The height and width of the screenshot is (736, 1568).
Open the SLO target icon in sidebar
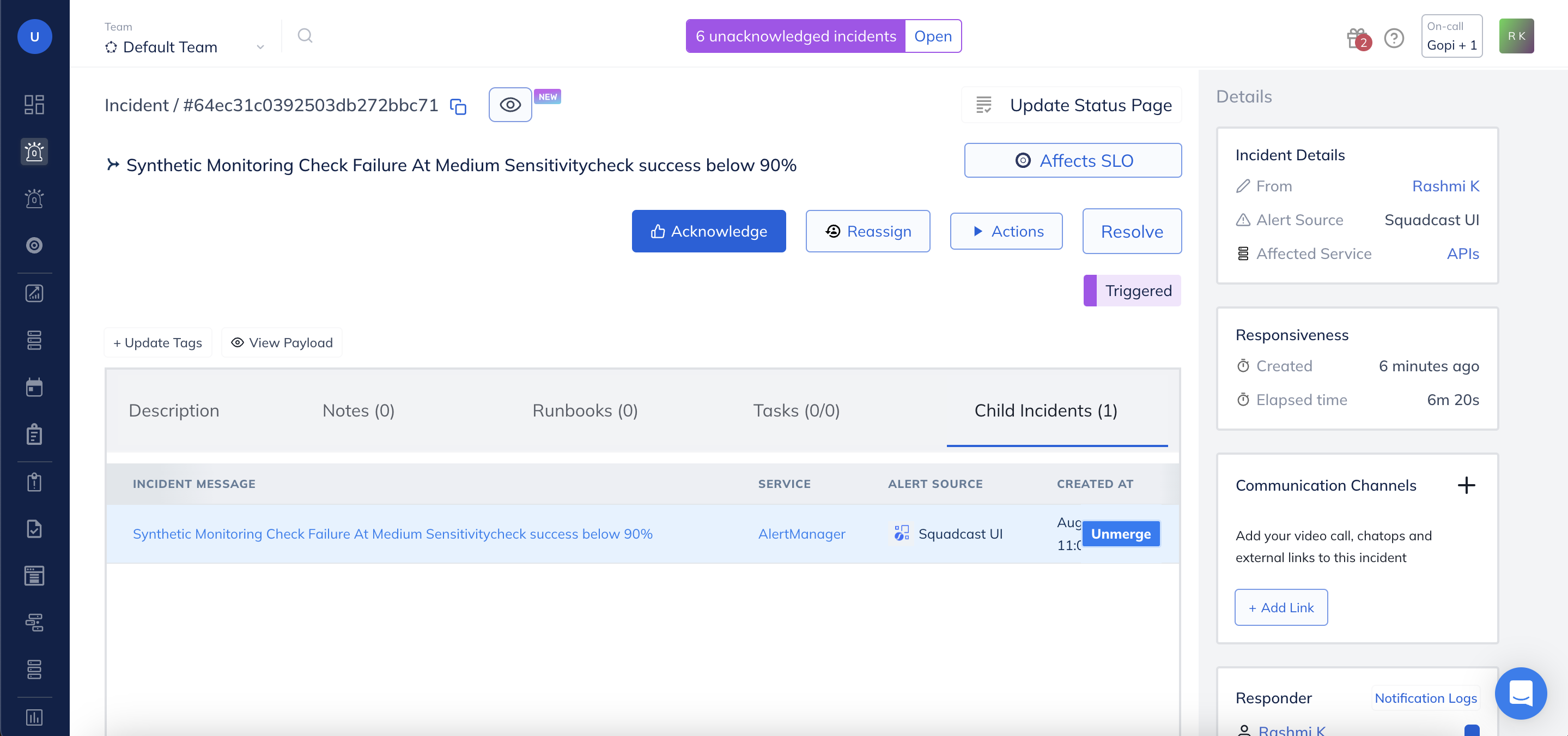coord(34,245)
